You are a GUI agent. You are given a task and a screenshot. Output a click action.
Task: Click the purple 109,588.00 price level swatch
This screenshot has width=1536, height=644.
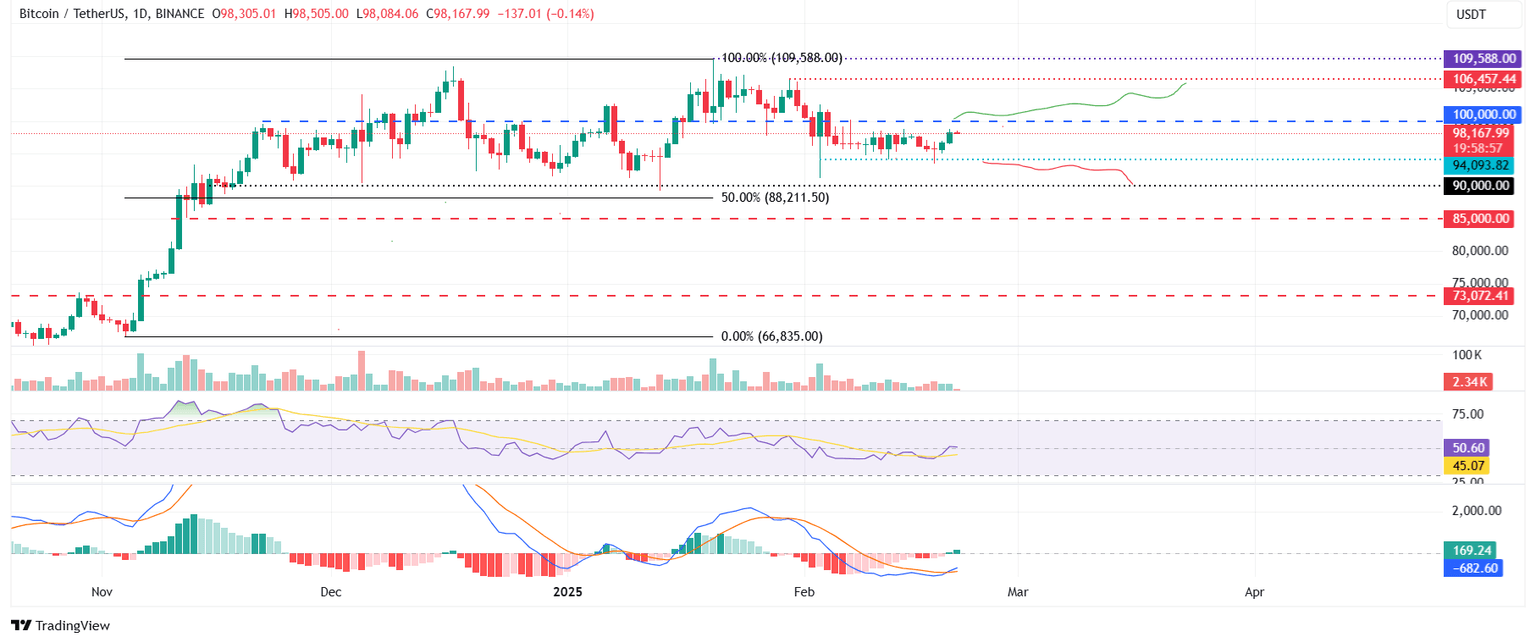pyautogui.click(x=1481, y=58)
